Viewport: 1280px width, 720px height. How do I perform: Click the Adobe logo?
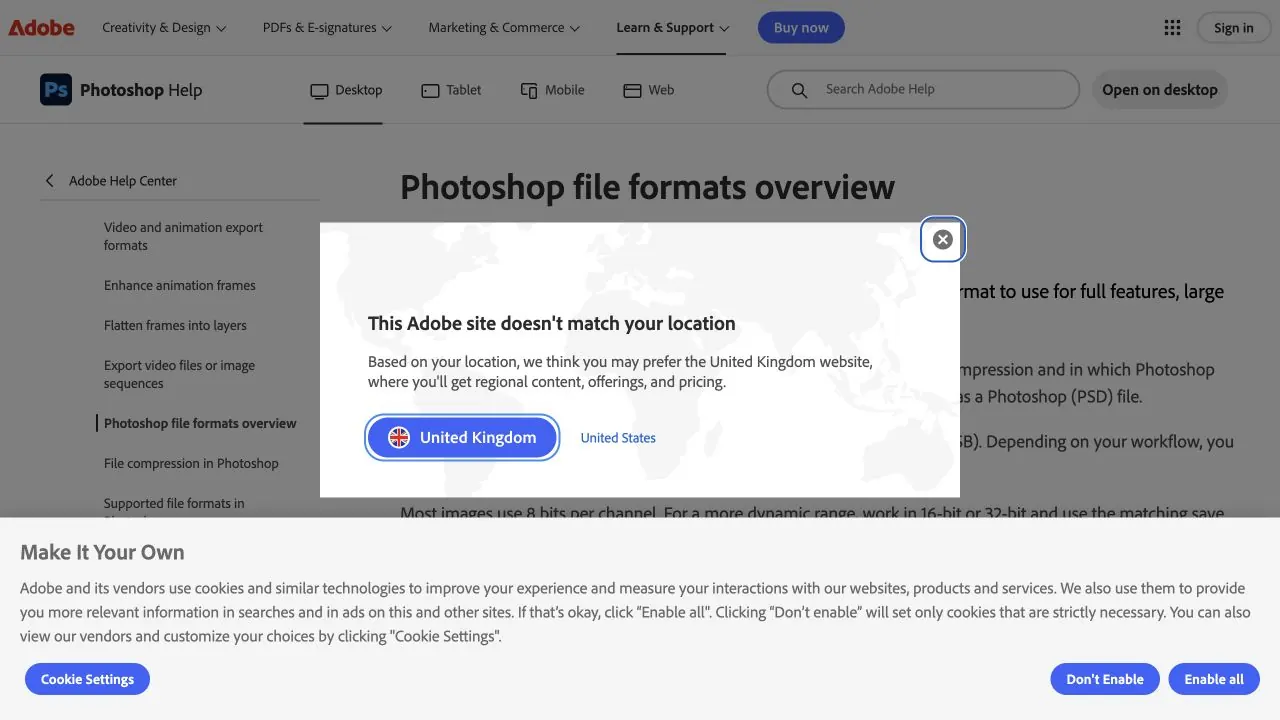(x=42, y=28)
